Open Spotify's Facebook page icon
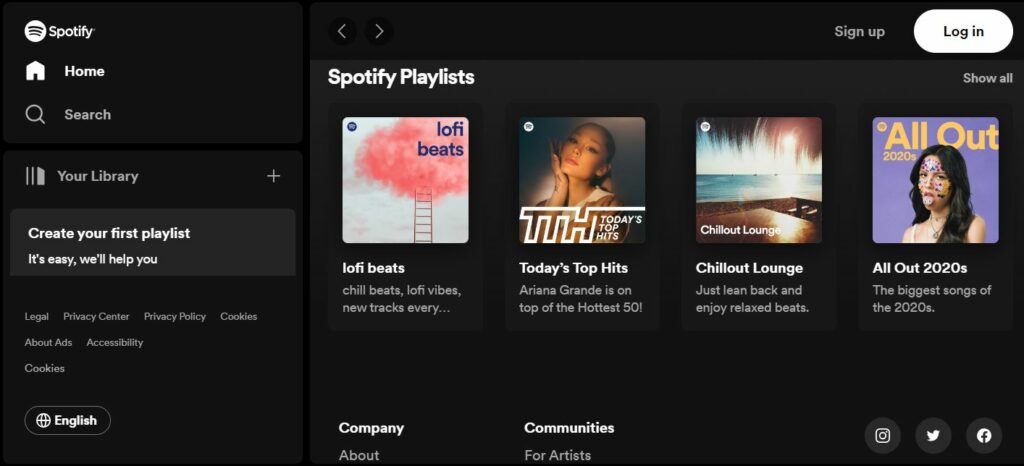 tap(984, 436)
